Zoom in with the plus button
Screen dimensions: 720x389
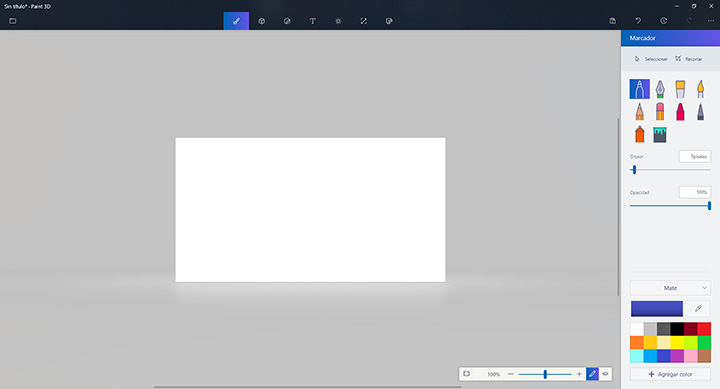click(x=579, y=374)
